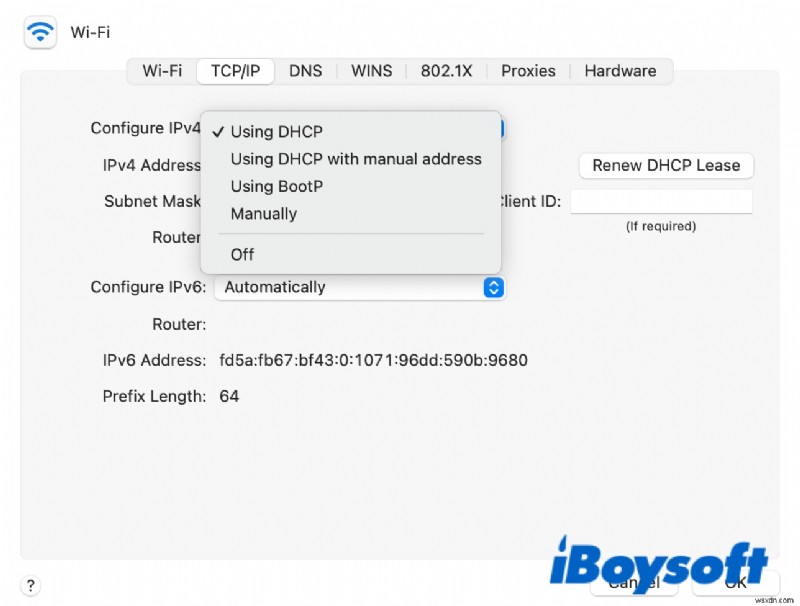Confirm with the OK button
Viewport: 800px width, 606px height.
click(x=736, y=583)
